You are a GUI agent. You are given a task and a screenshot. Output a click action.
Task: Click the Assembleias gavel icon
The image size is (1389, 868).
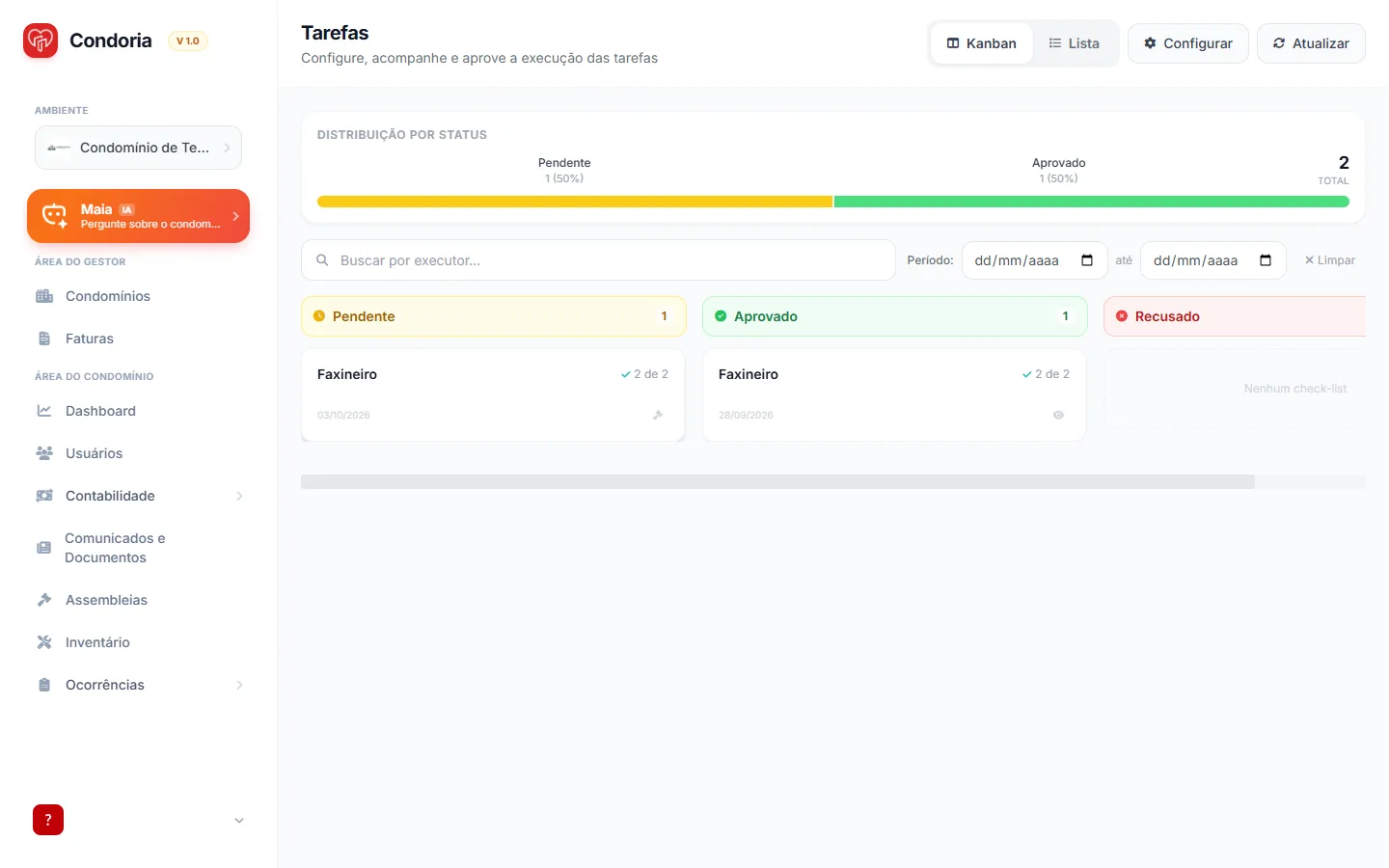pyautogui.click(x=44, y=600)
